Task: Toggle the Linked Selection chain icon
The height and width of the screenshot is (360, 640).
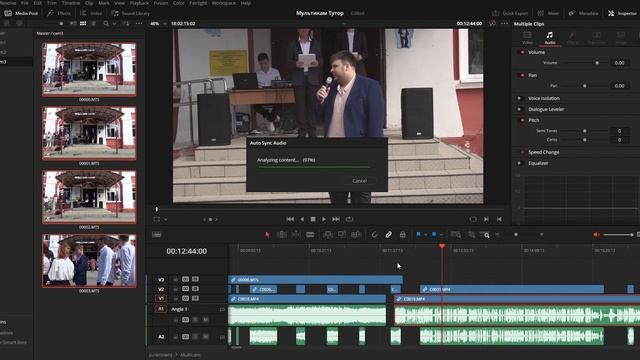Action: [x=389, y=235]
